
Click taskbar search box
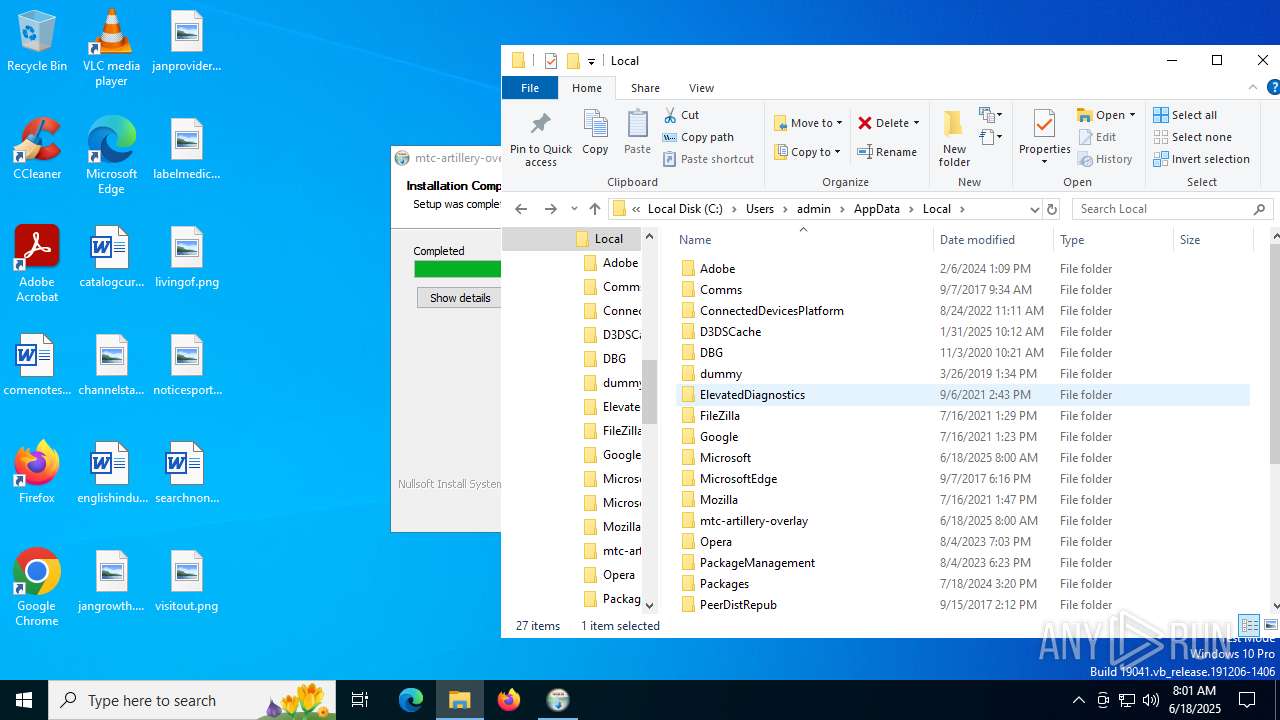192,700
